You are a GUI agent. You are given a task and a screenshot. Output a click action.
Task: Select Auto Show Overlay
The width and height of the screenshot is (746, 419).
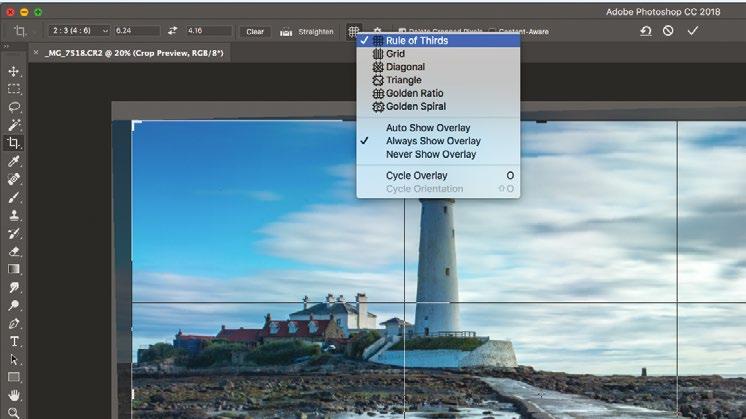tap(438, 128)
